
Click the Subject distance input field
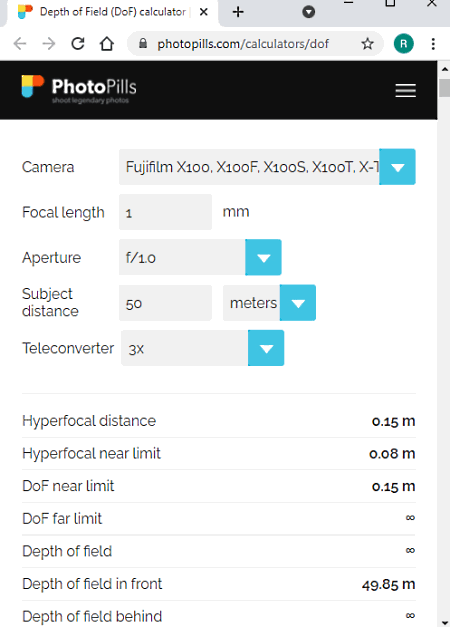(x=165, y=303)
